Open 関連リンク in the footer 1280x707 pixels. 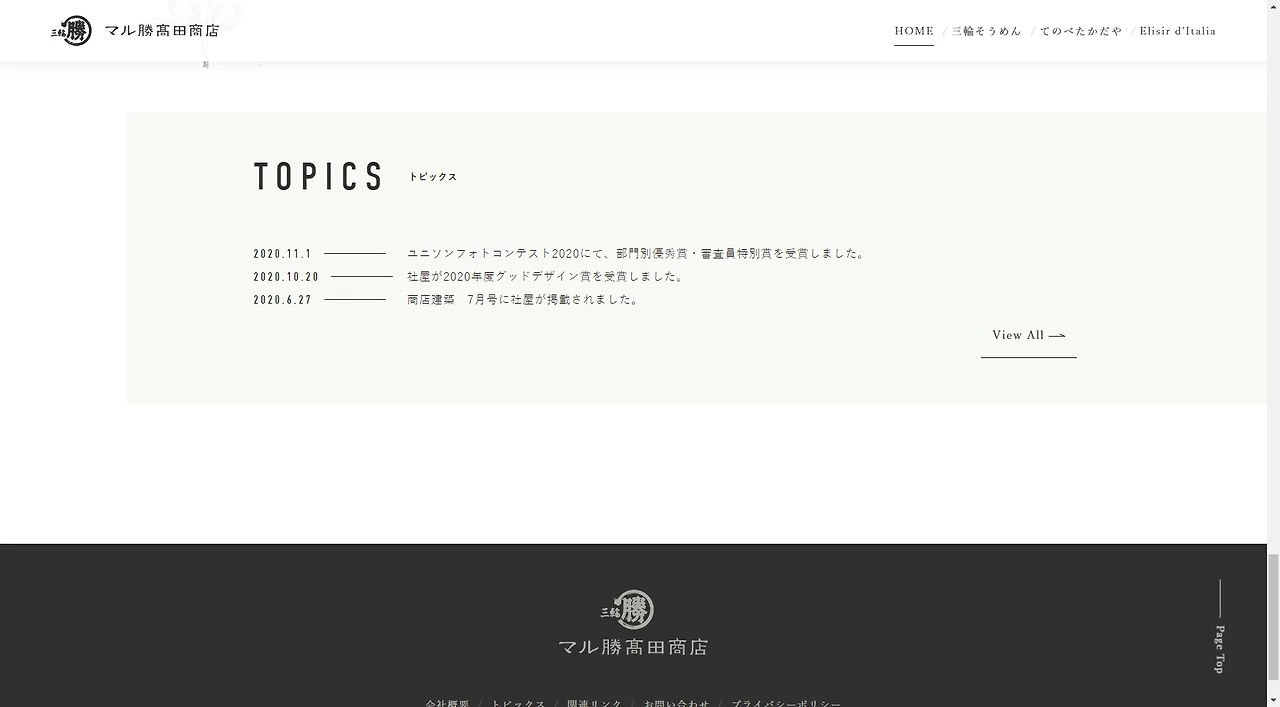[595, 703]
